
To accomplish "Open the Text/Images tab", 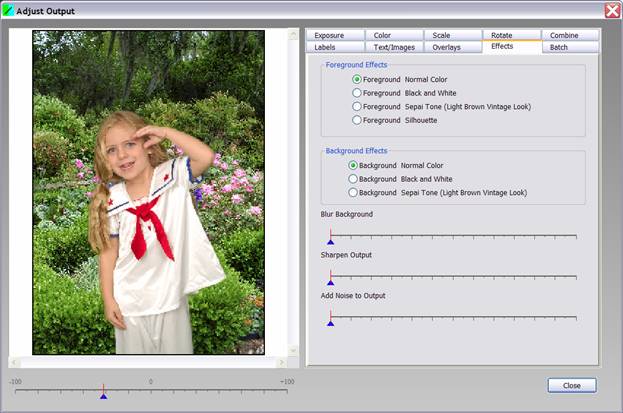I will point(394,47).
